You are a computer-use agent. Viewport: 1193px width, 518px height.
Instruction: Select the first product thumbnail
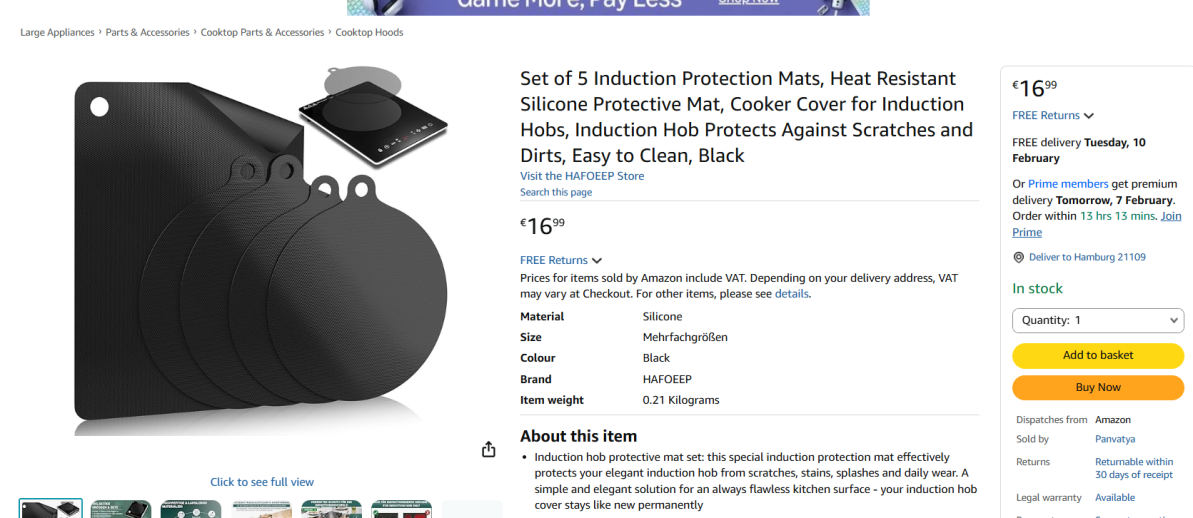point(50,509)
